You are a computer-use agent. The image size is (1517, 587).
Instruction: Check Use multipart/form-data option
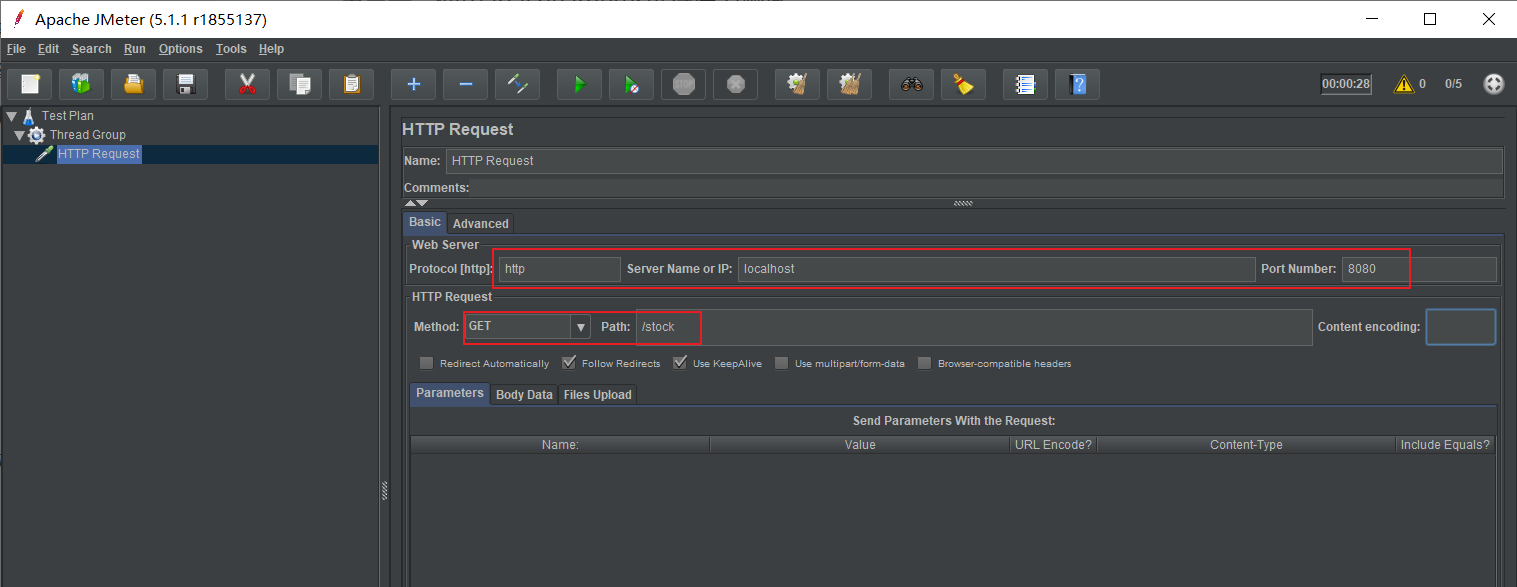click(x=782, y=363)
